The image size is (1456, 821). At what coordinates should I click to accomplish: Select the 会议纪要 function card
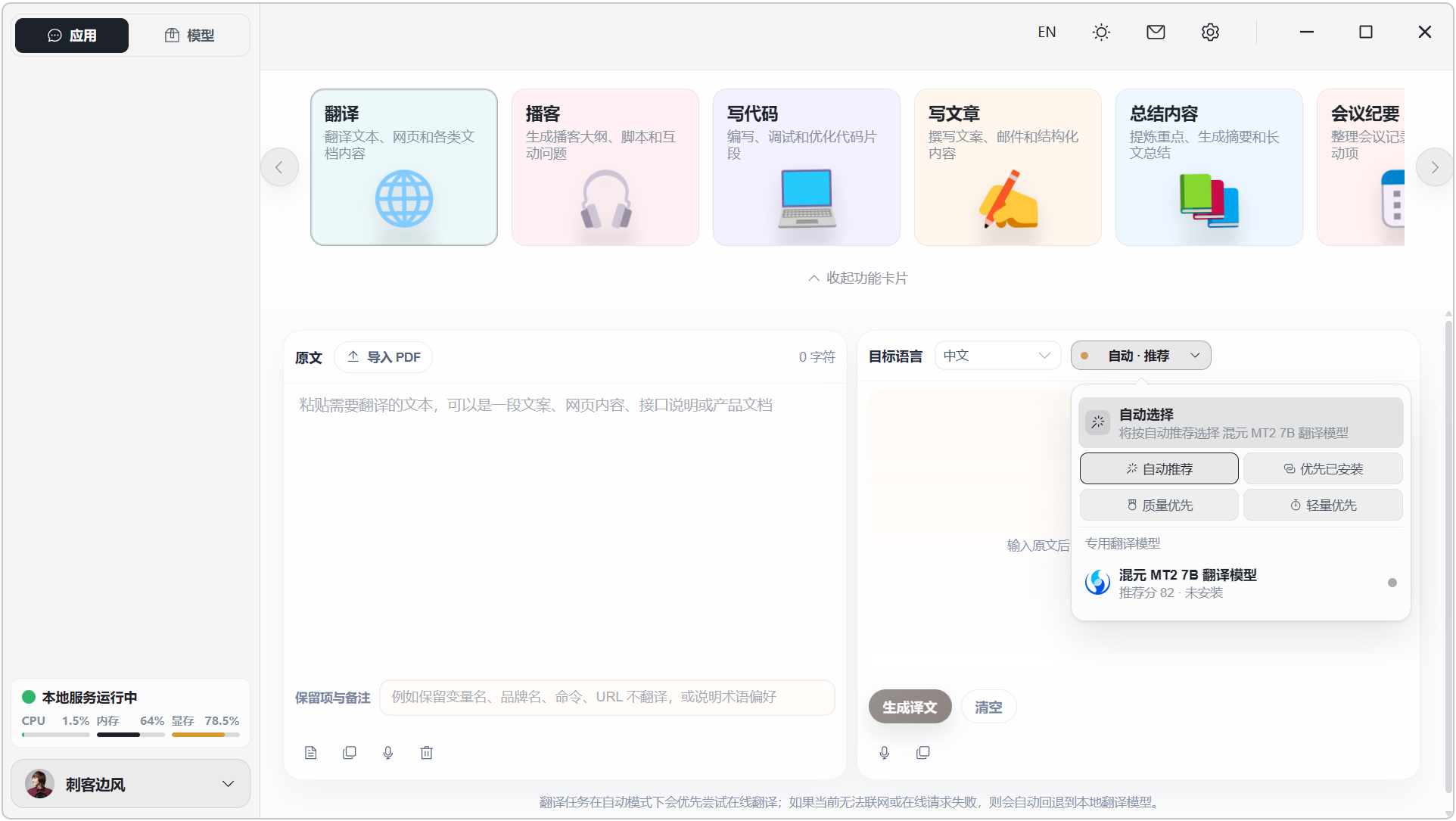pyautogui.click(x=1361, y=167)
